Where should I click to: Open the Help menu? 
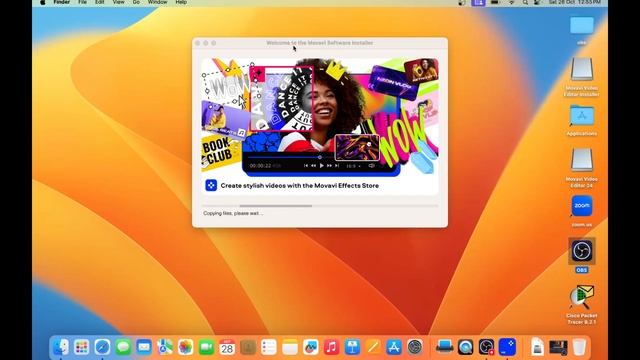point(181,2)
